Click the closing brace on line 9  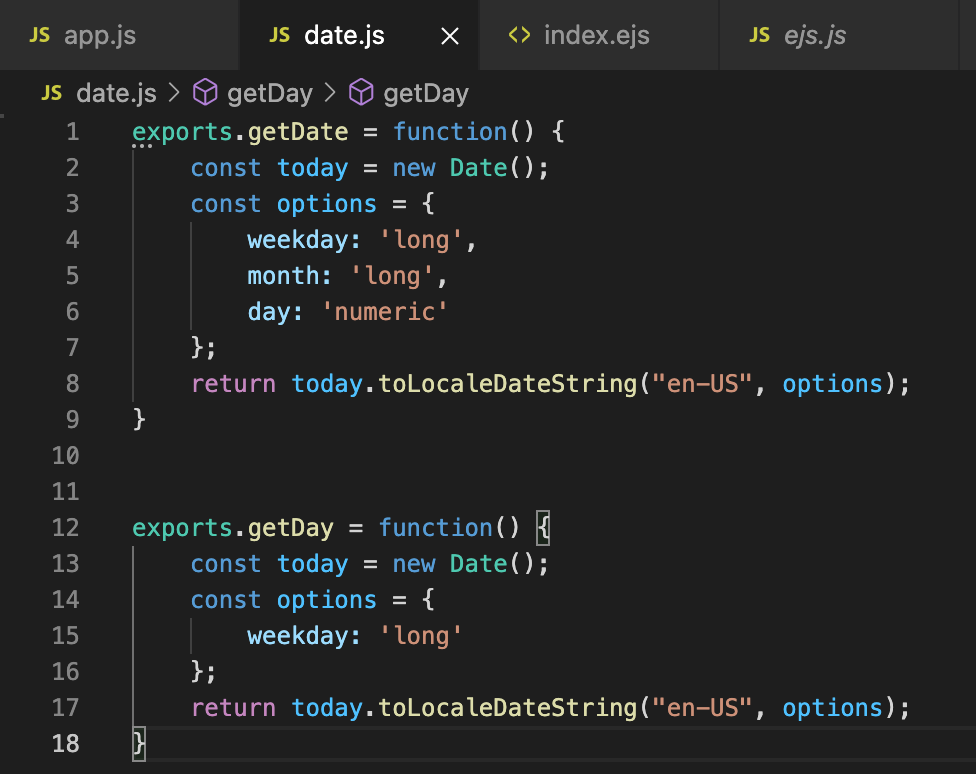pos(139,420)
